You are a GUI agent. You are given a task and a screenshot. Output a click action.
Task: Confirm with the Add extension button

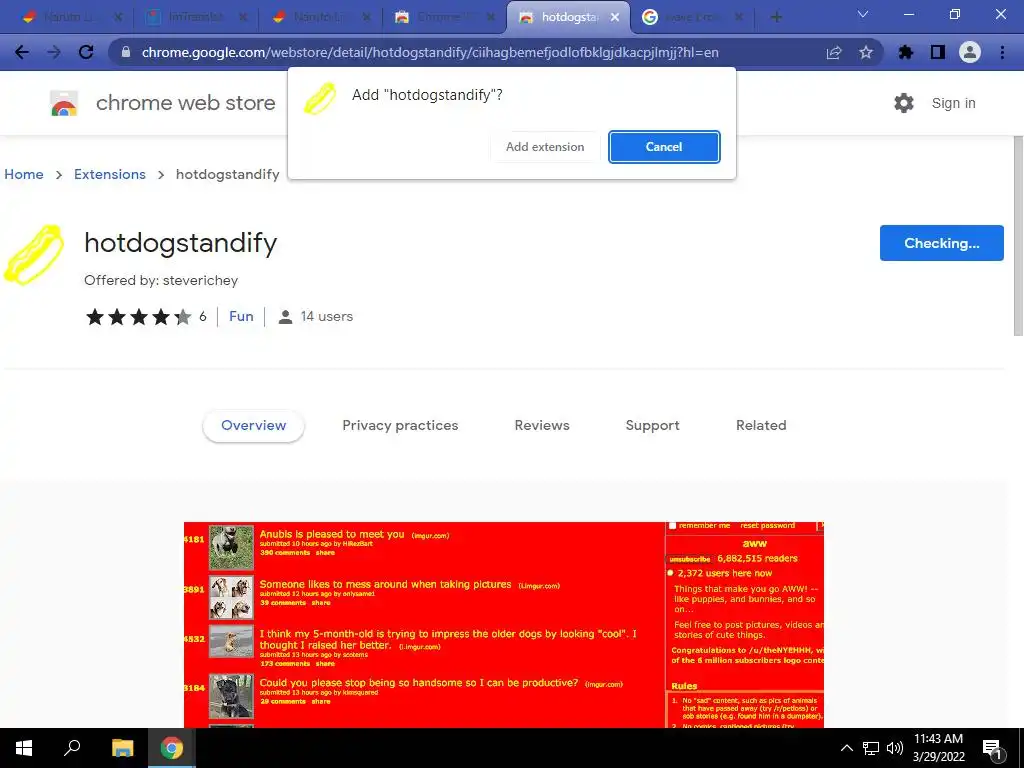click(x=545, y=147)
